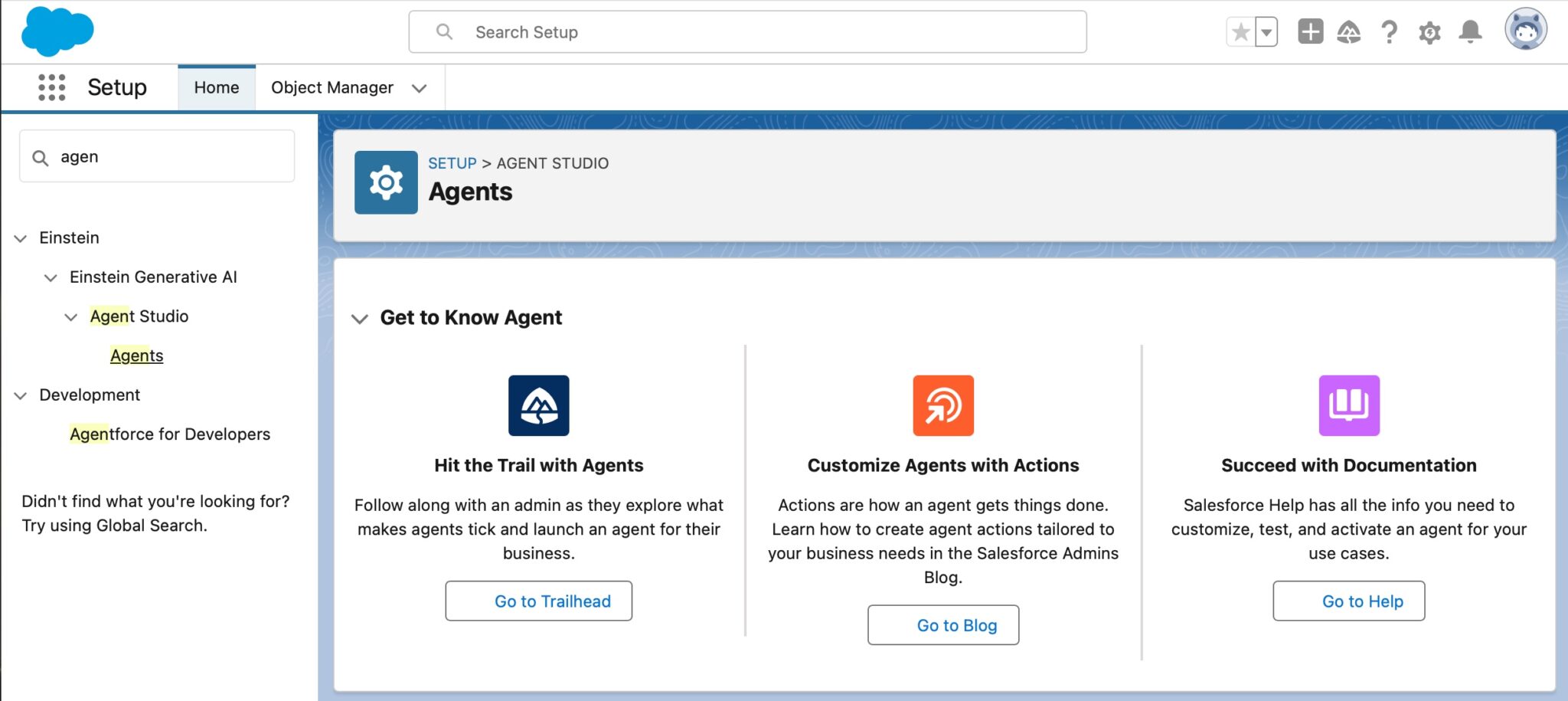Select Agentforce for Developers in sidebar

point(170,434)
